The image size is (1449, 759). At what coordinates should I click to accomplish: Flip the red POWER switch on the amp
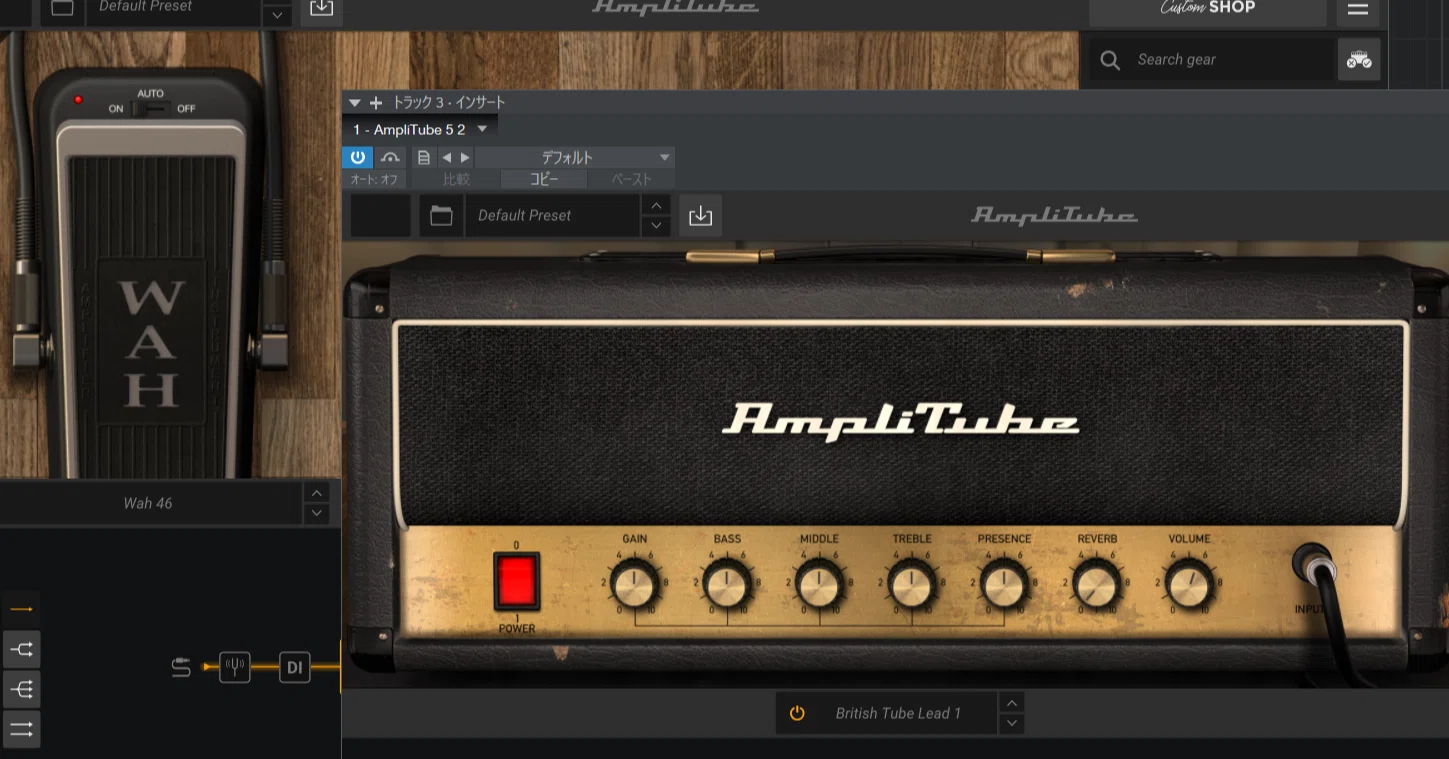pos(517,582)
